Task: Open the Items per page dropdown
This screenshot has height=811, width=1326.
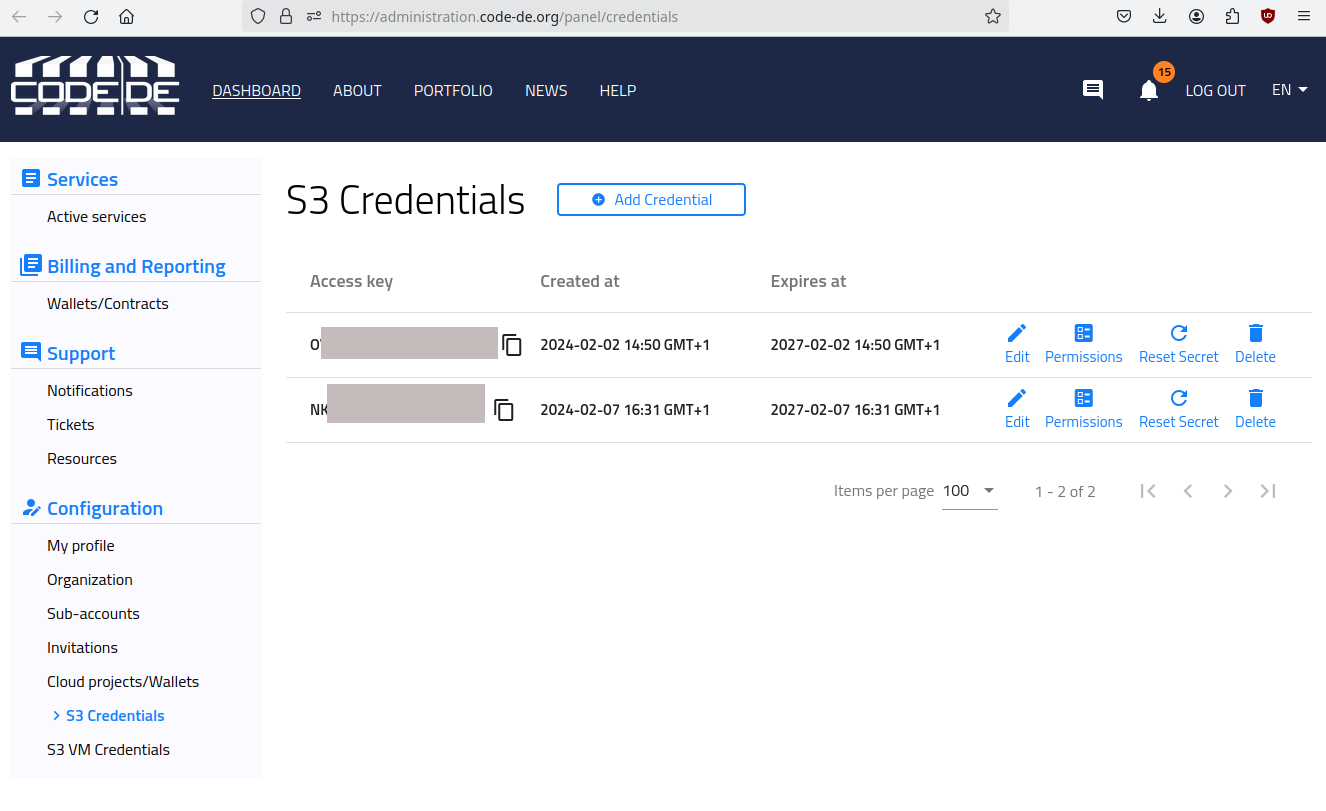Action: tap(970, 491)
